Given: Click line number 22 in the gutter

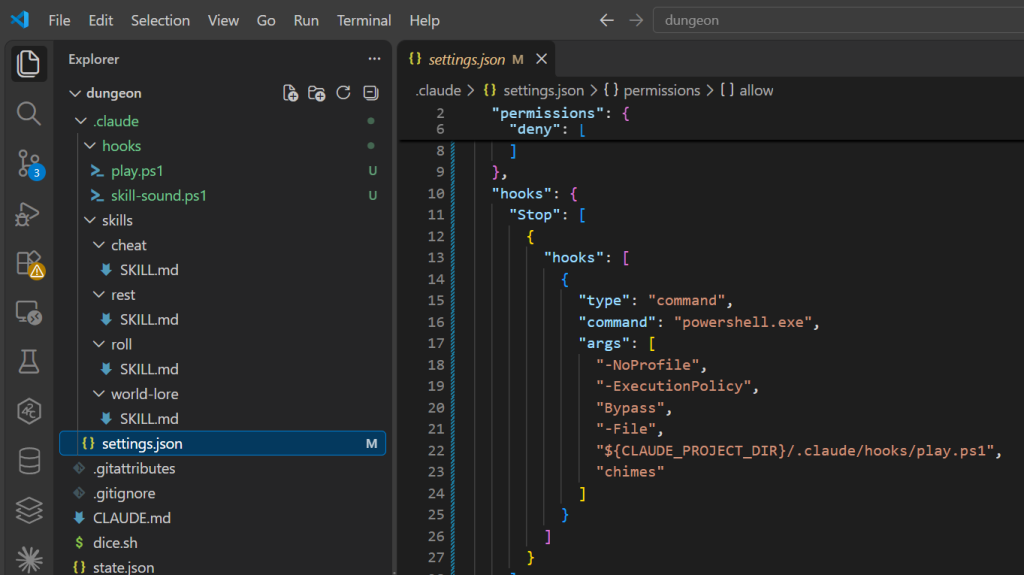Looking at the screenshot, I should 436,451.
